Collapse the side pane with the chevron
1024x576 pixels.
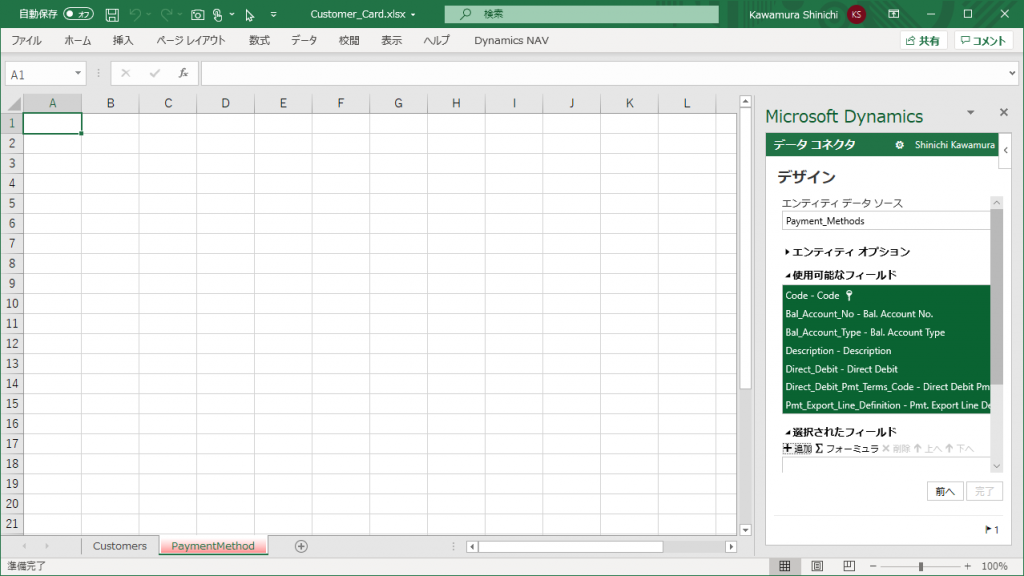[x=1006, y=150]
